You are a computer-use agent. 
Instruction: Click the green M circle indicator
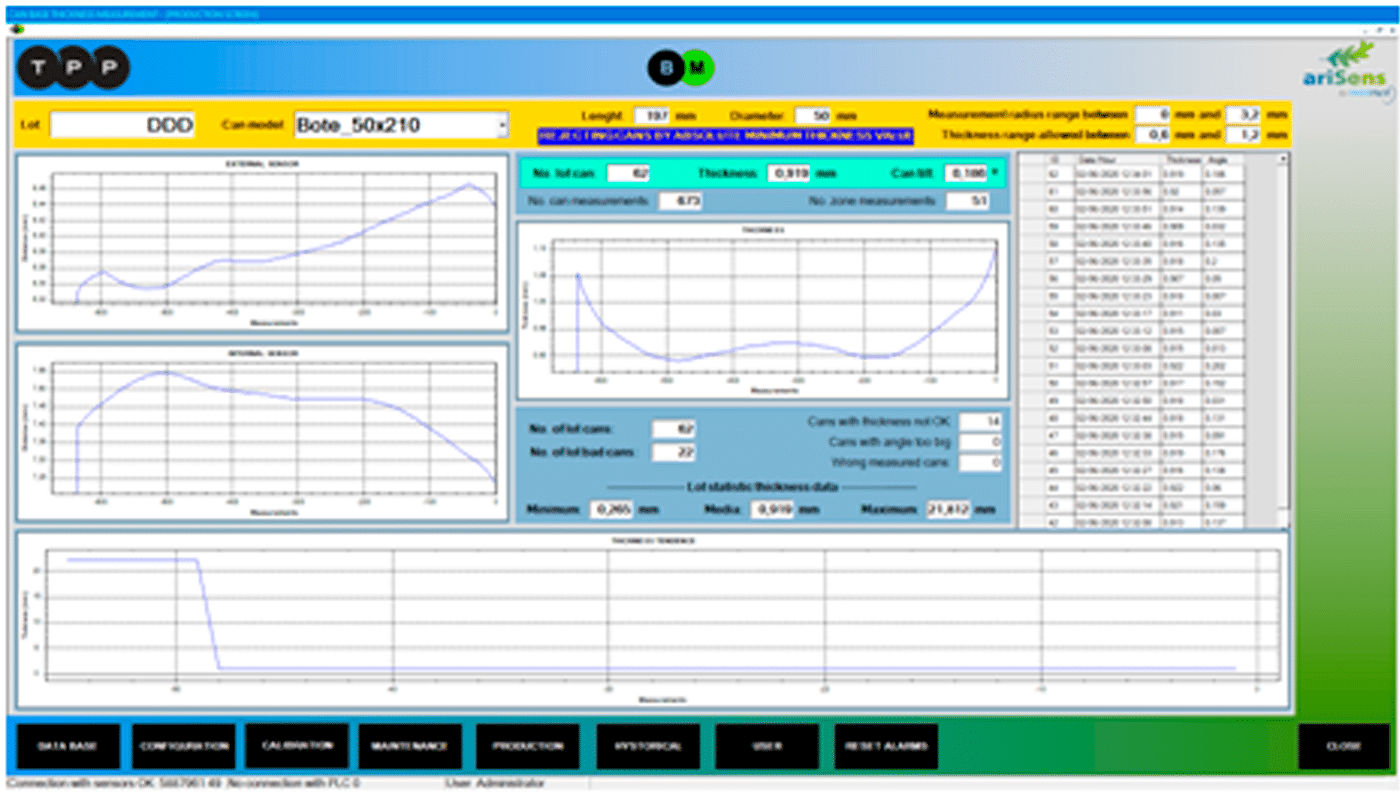[x=698, y=68]
